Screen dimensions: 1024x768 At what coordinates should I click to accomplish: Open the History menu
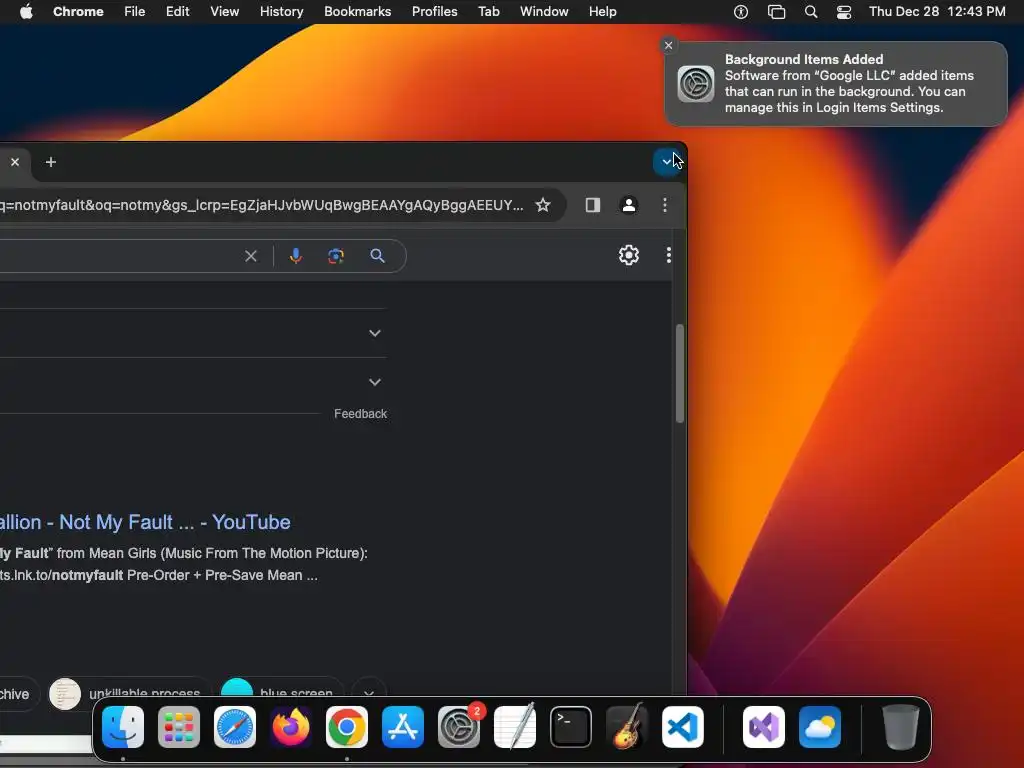281,12
